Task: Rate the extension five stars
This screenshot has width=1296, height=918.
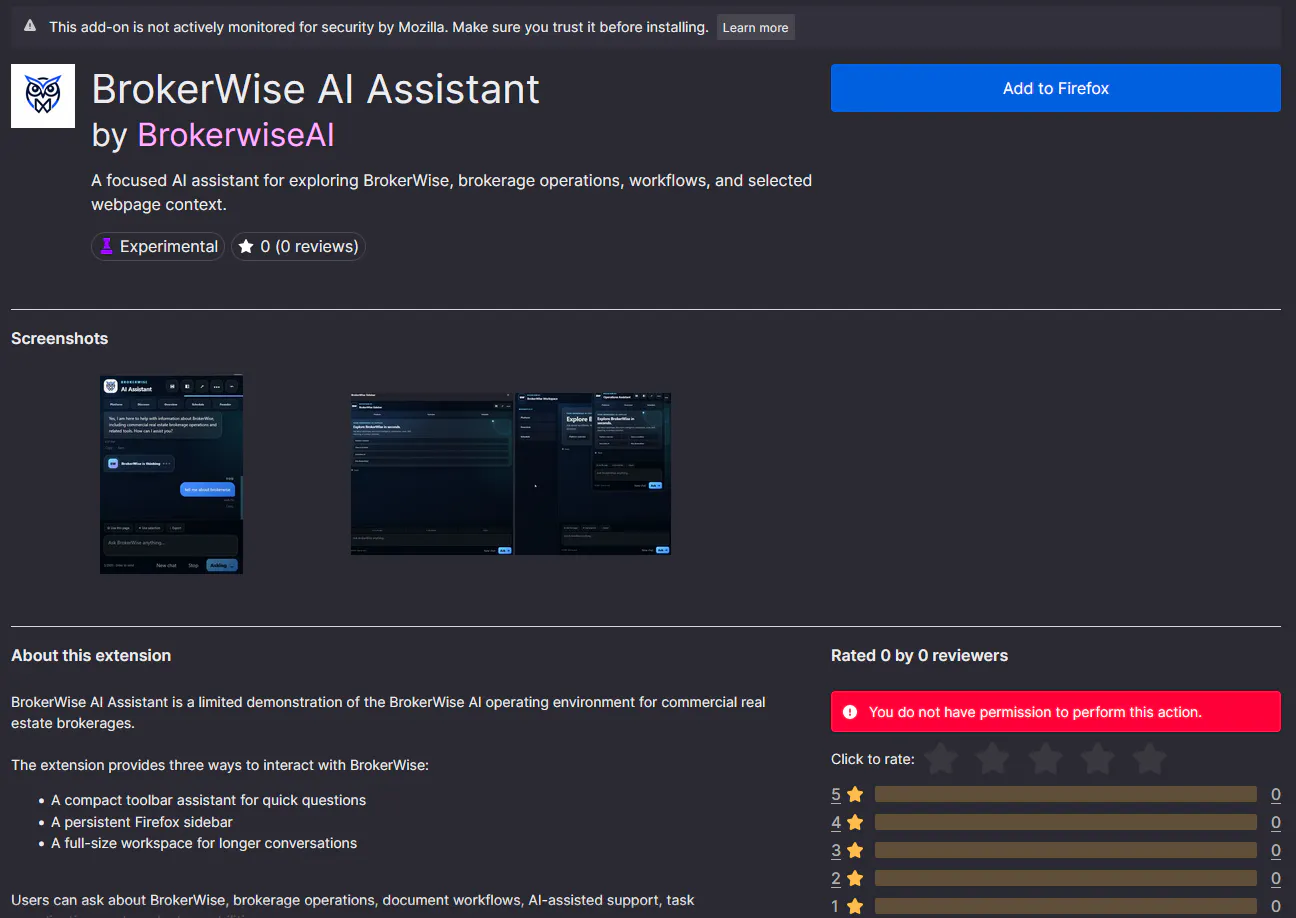Action: pos(1149,759)
